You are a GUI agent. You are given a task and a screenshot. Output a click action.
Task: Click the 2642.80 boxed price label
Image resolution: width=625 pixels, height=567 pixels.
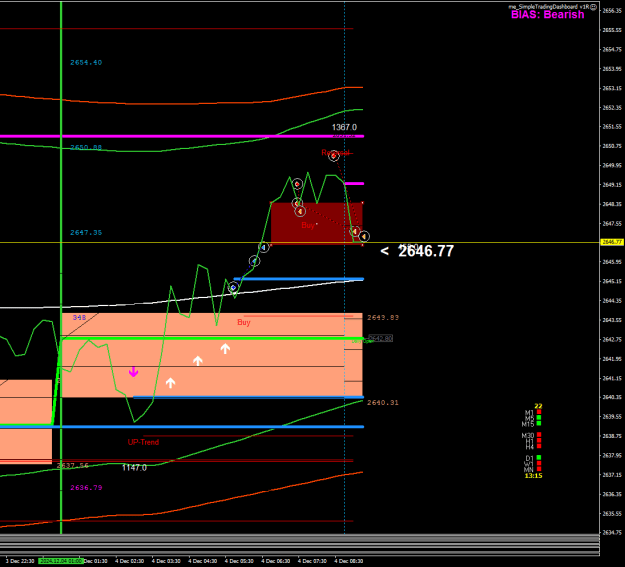click(x=381, y=339)
